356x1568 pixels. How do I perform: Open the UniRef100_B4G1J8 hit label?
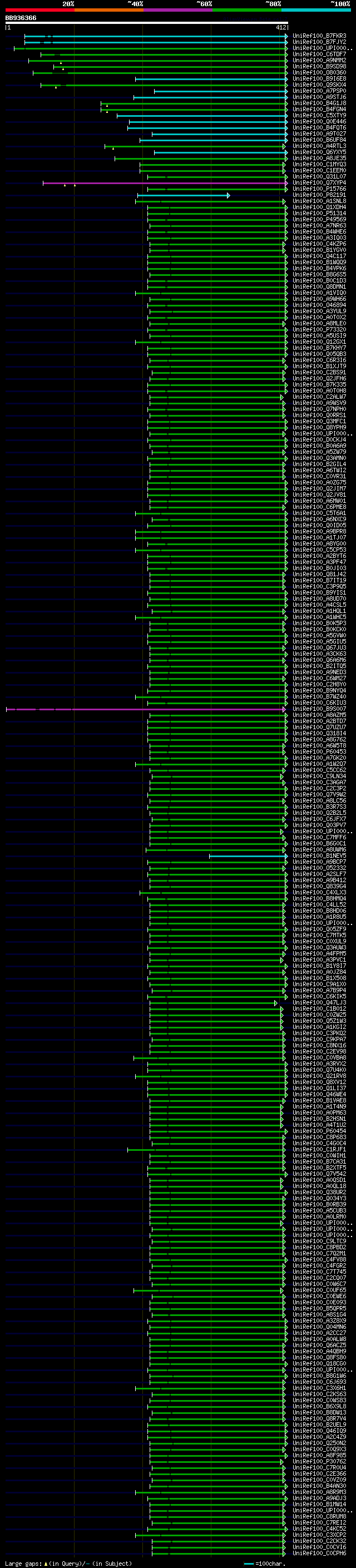pos(319,103)
